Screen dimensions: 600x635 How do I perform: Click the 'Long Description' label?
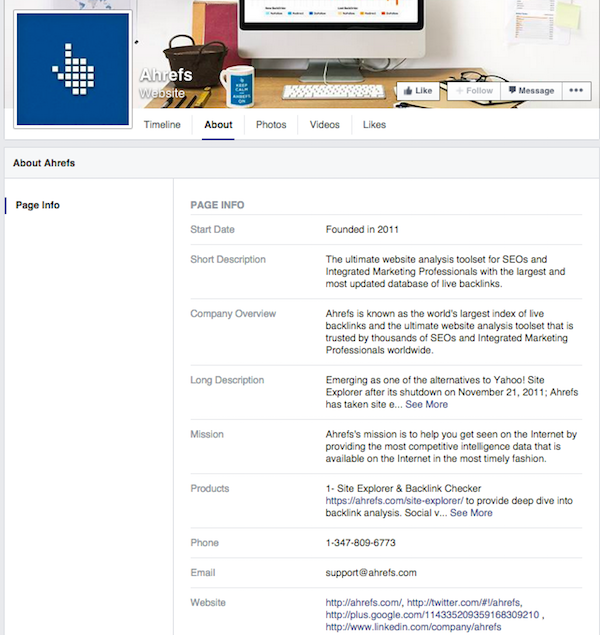point(227,380)
